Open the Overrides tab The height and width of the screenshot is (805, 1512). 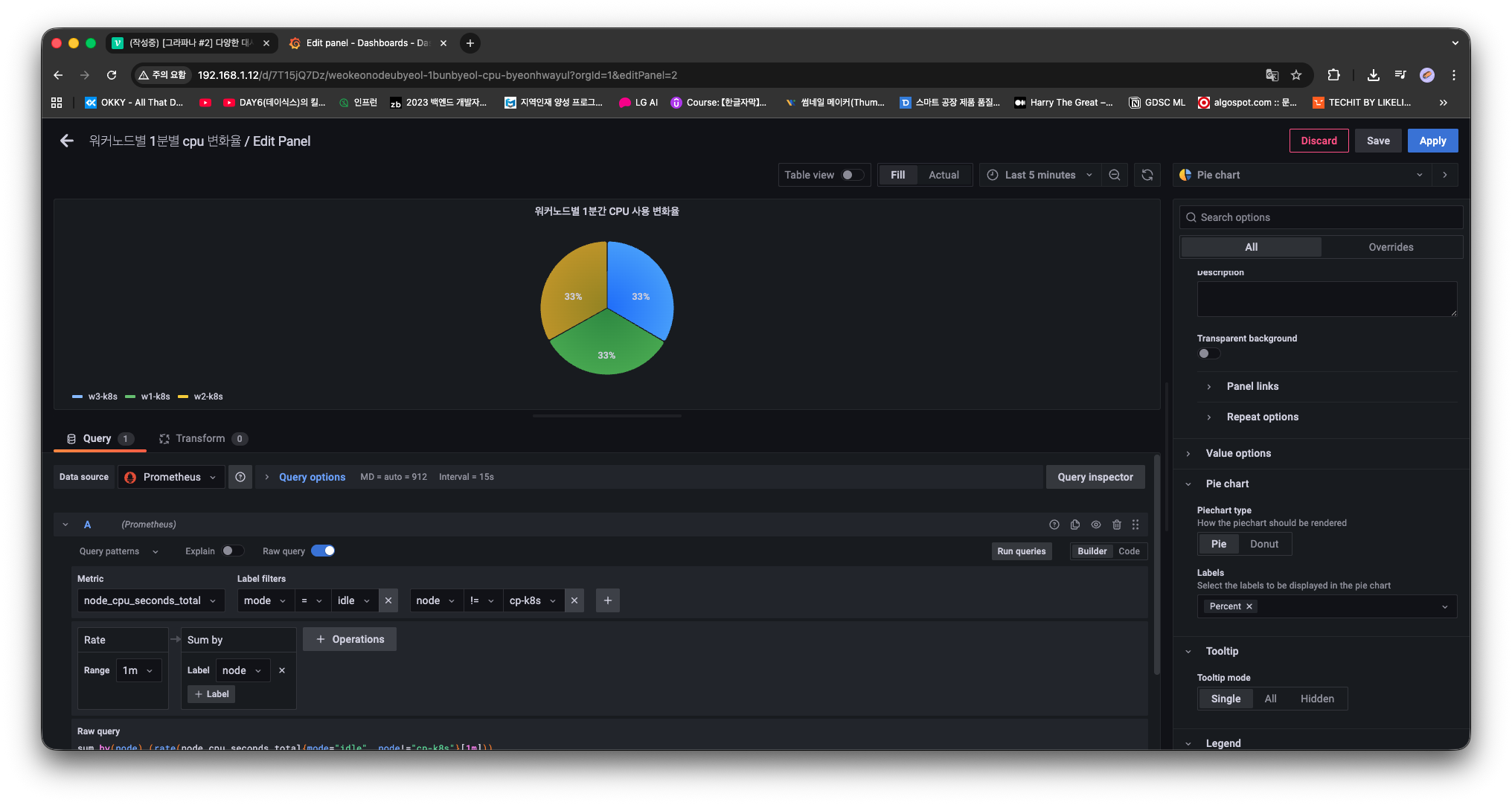pyautogui.click(x=1391, y=247)
